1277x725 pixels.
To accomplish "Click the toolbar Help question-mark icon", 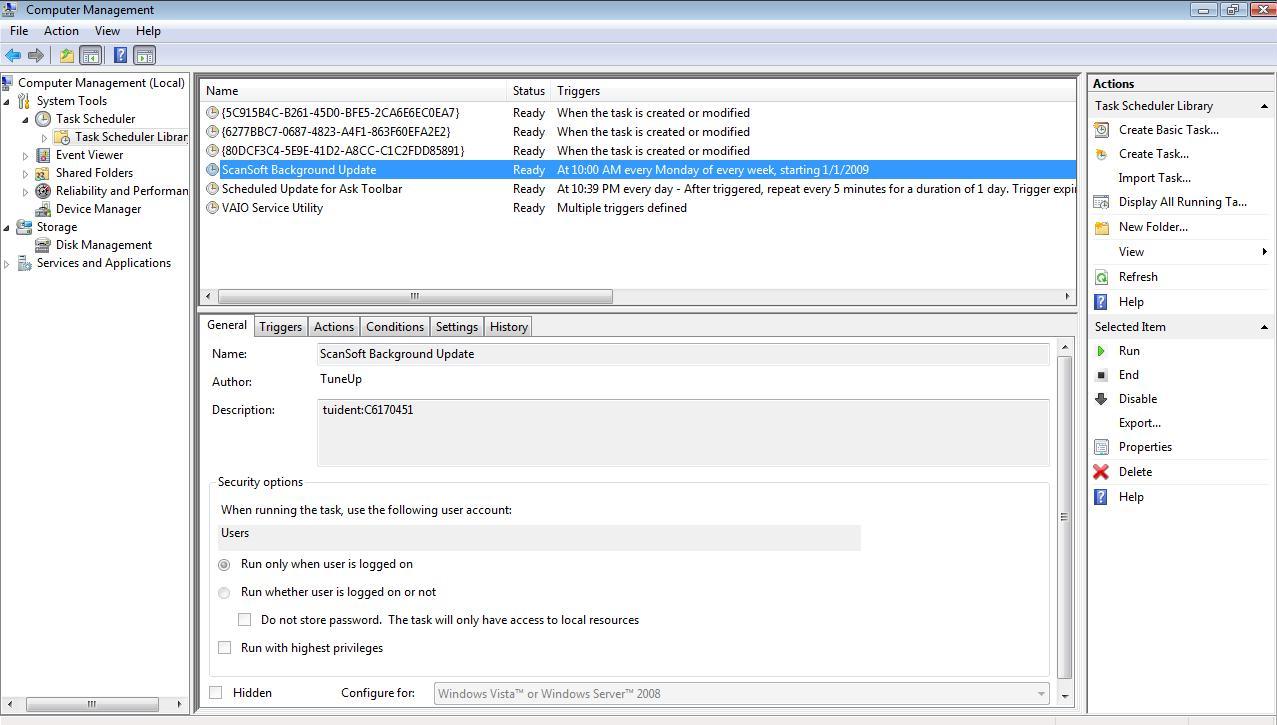I will click(120, 56).
